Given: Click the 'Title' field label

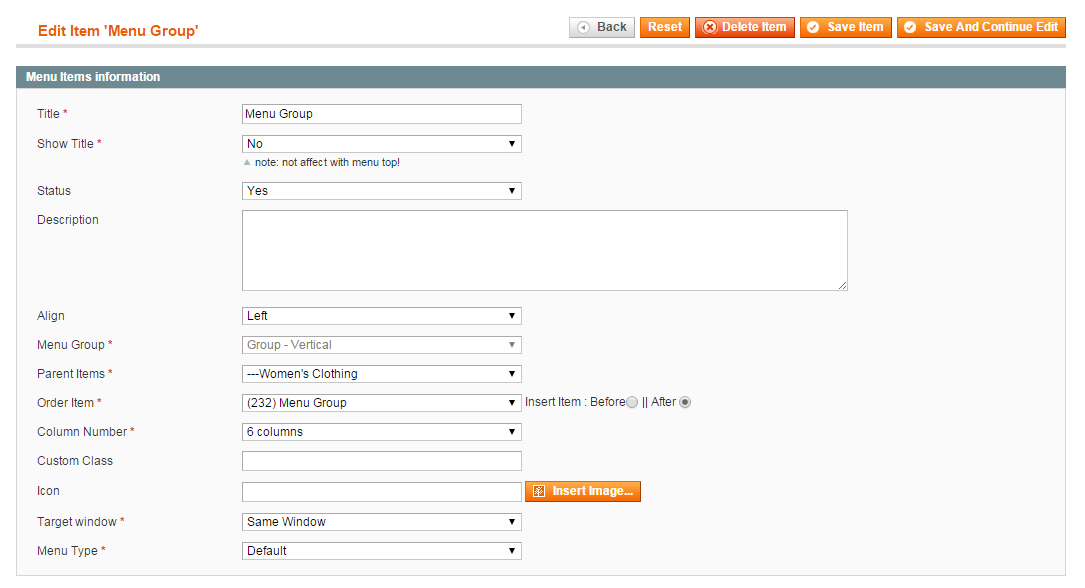Looking at the screenshot, I should coord(48,113).
